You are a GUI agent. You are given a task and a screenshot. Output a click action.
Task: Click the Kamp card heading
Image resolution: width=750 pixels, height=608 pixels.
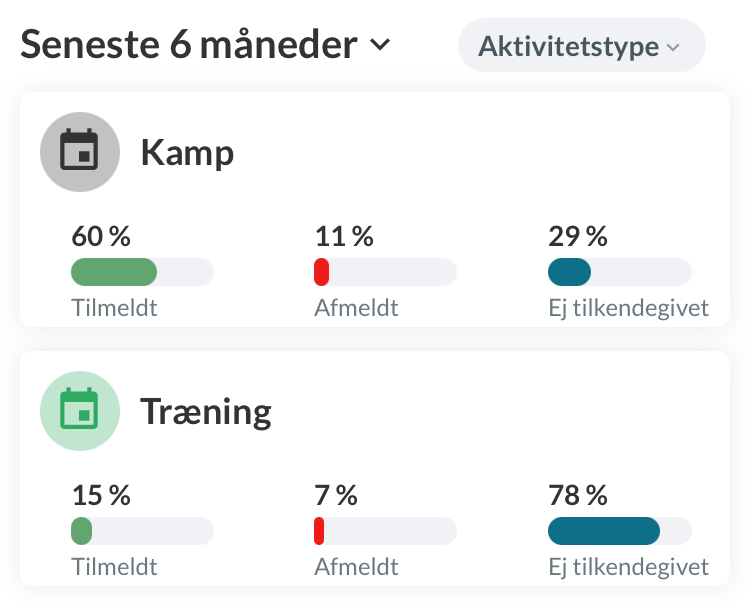tap(187, 153)
